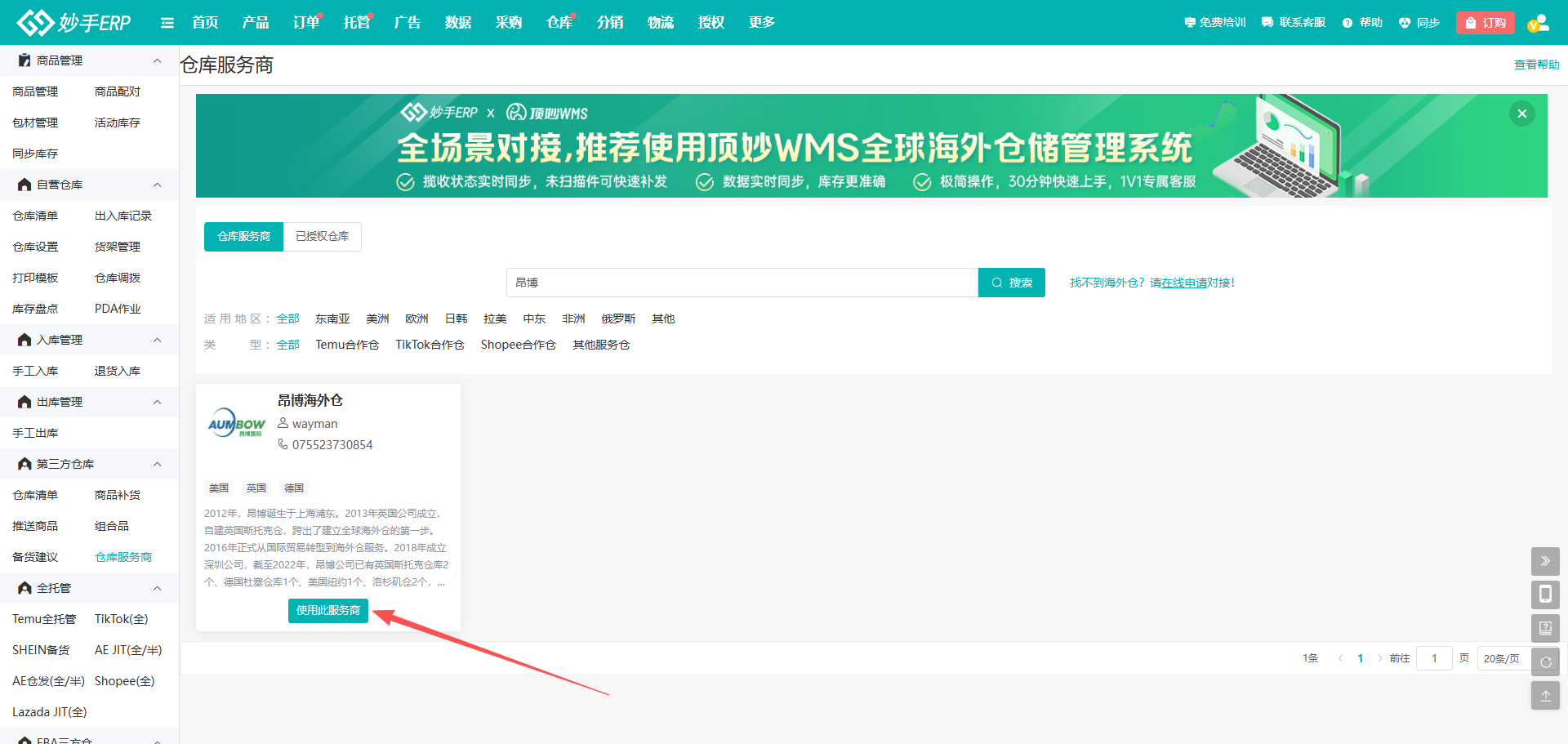
Task: Go to next page arrow
Action: pyautogui.click(x=1380, y=658)
